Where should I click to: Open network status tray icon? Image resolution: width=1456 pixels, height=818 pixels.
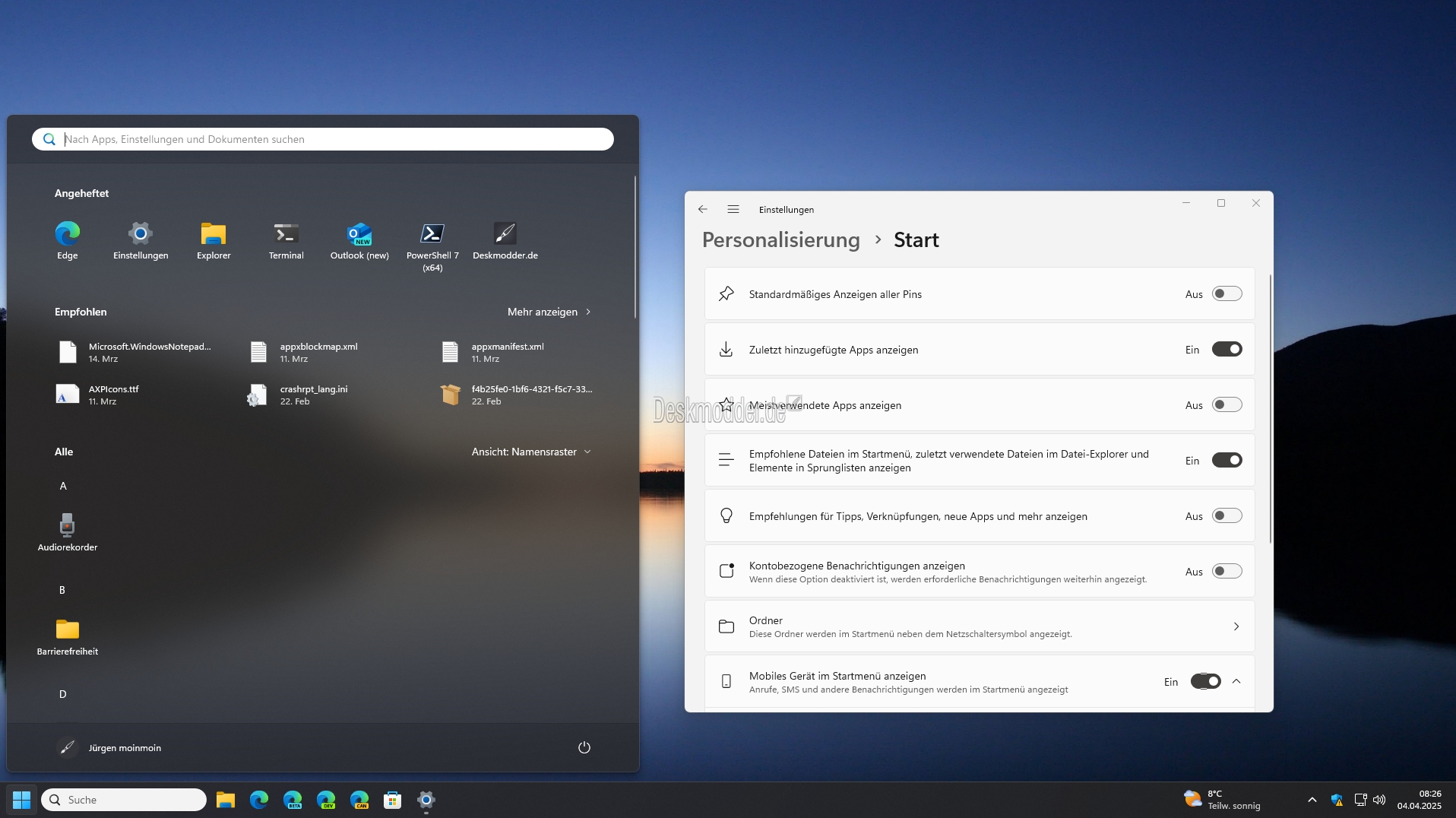(1360, 800)
